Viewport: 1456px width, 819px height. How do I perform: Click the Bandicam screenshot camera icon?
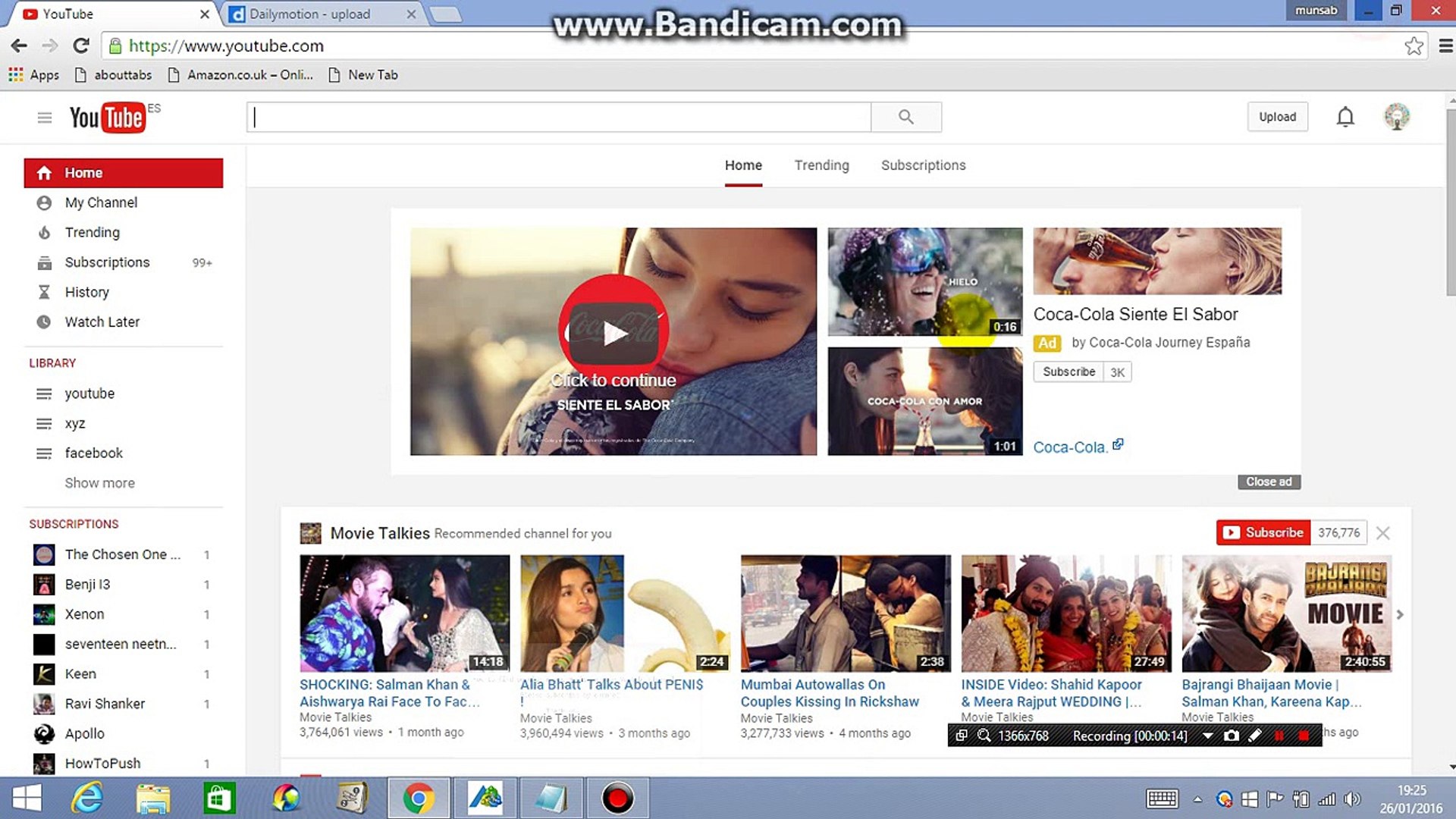point(1232,736)
